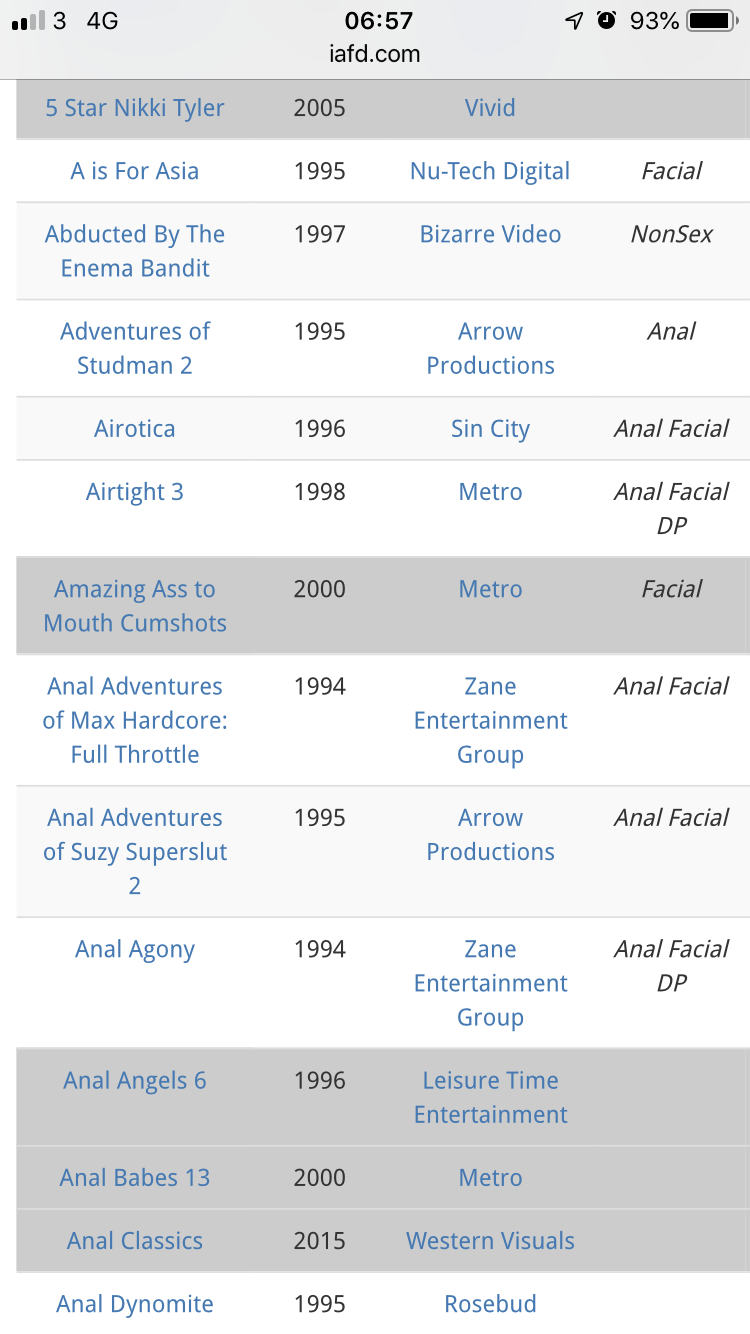Open the Airtight 3 title link
The height and width of the screenshot is (1334, 750).
click(135, 492)
